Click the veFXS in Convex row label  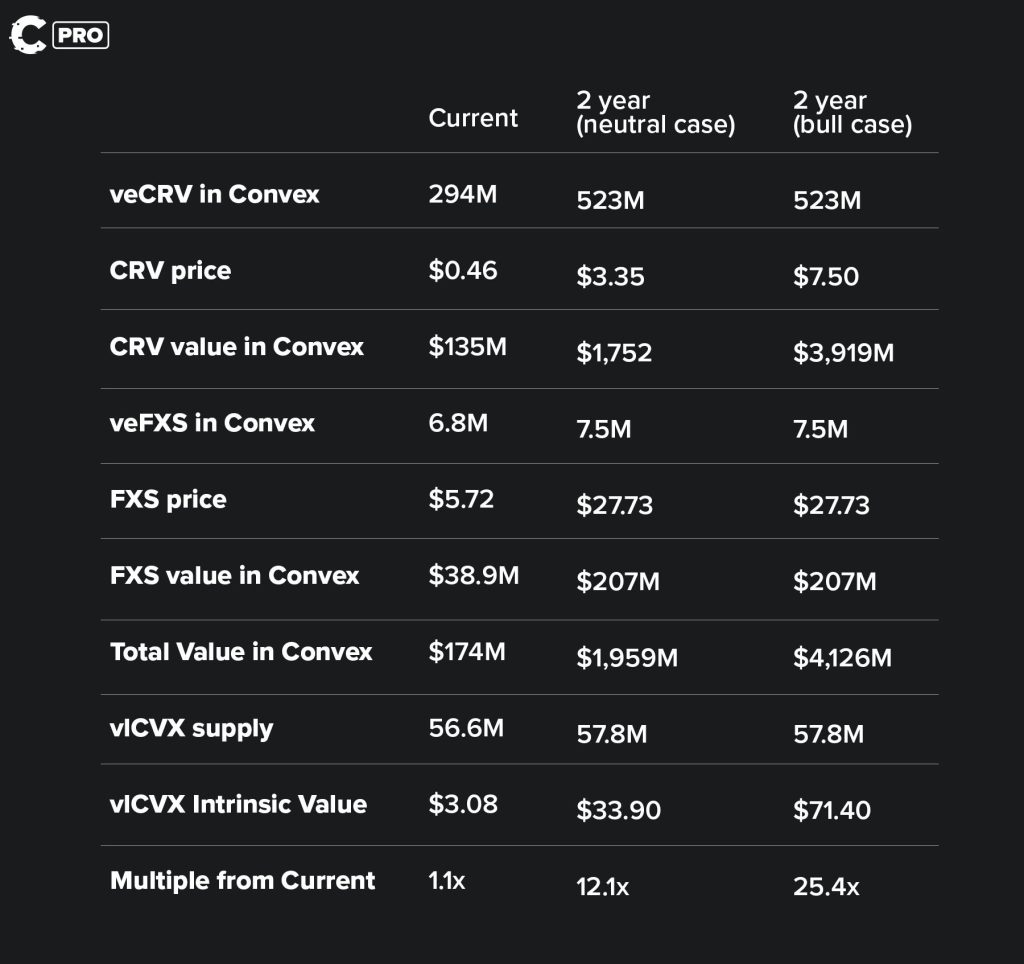pyautogui.click(x=212, y=423)
